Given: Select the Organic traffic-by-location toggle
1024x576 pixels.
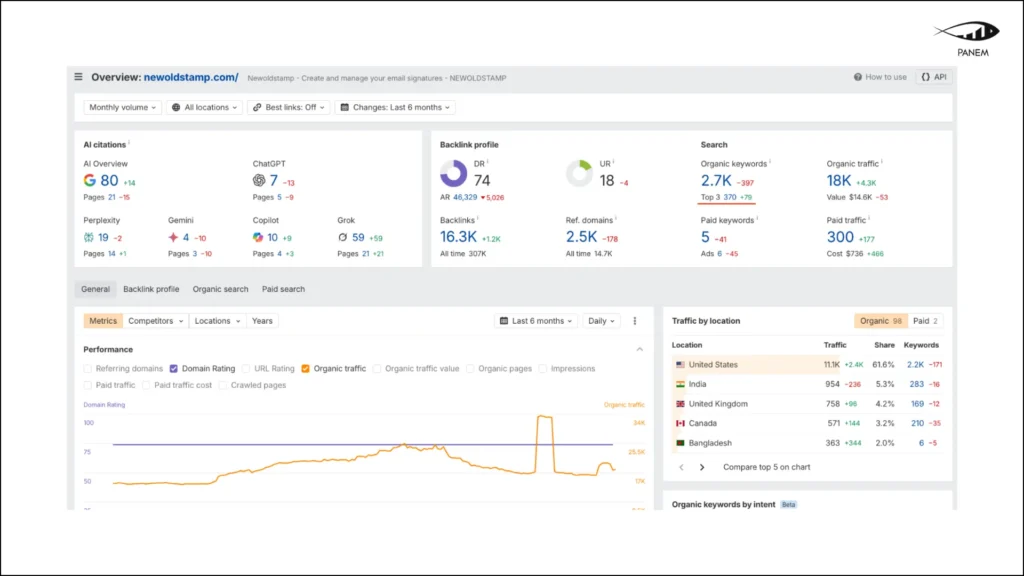Looking at the screenshot, I should point(880,321).
